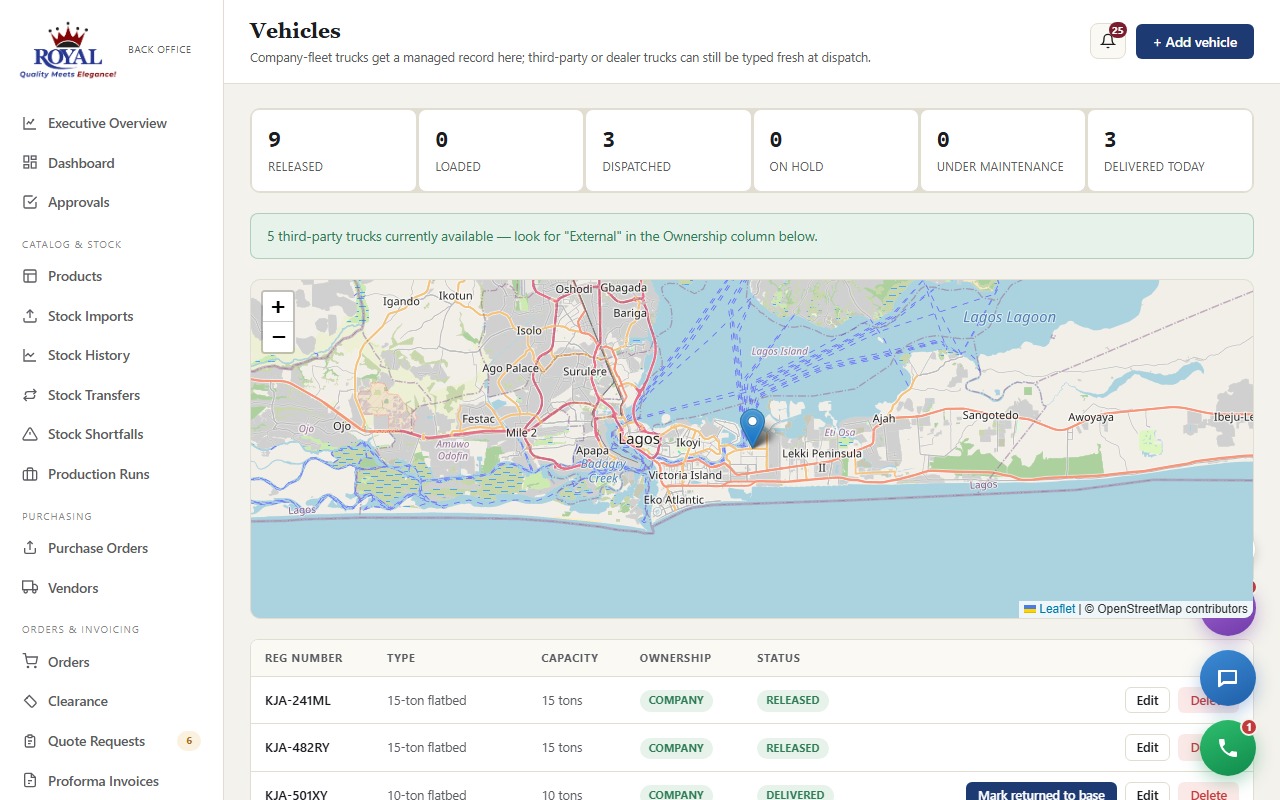Select the Dispatched count card
The width and height of the screenshot is (1280, 800).
tap(668, 150)
